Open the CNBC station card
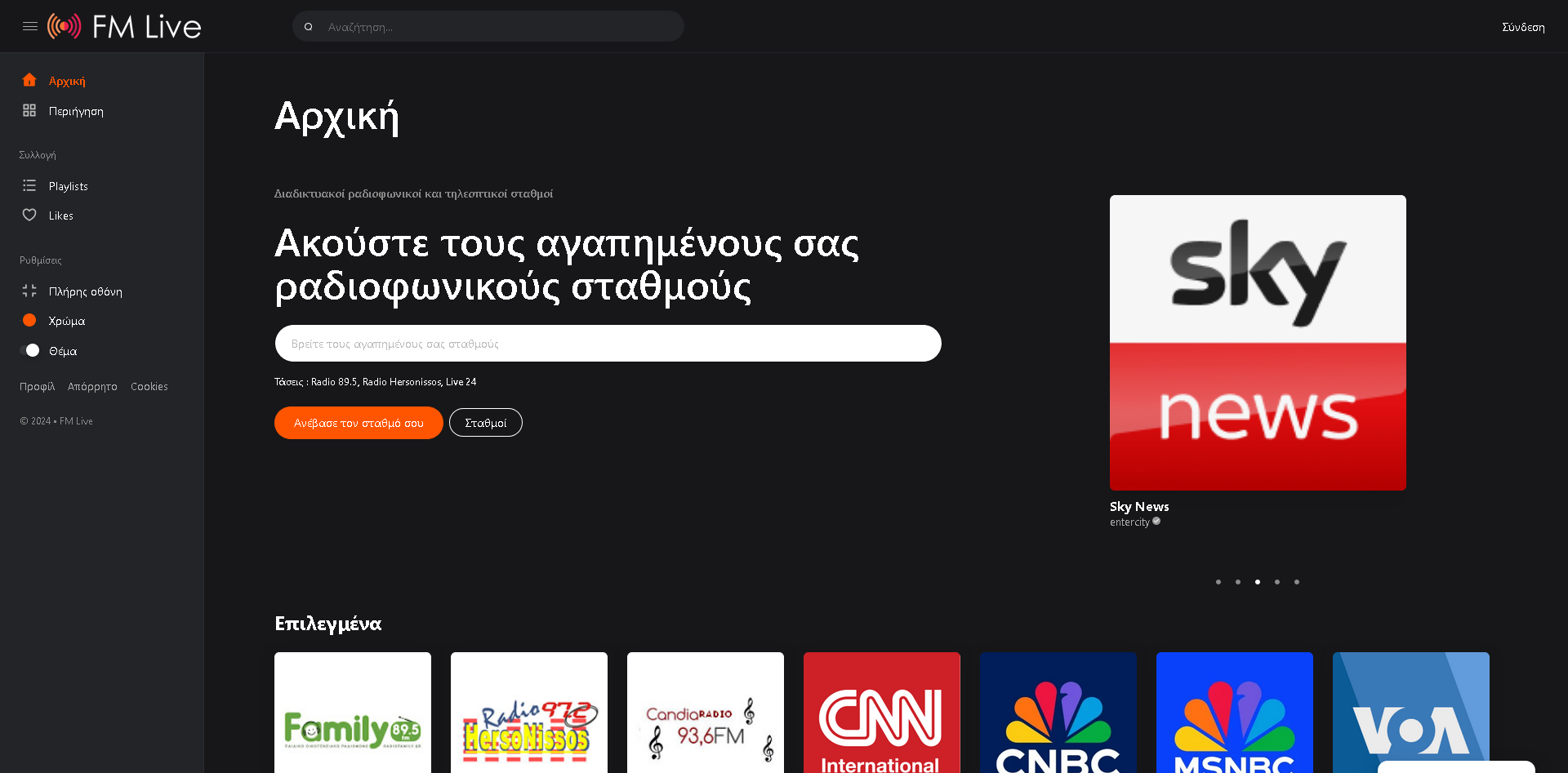1568x773 pixels. pyautogui.click(x=1058, y=713)
